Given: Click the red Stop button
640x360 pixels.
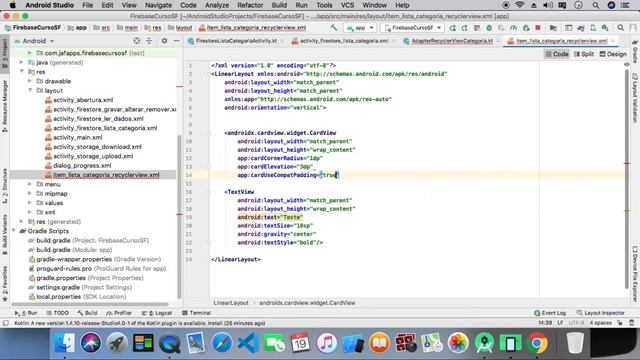Looking at the screenshot, I should point(538,28).
